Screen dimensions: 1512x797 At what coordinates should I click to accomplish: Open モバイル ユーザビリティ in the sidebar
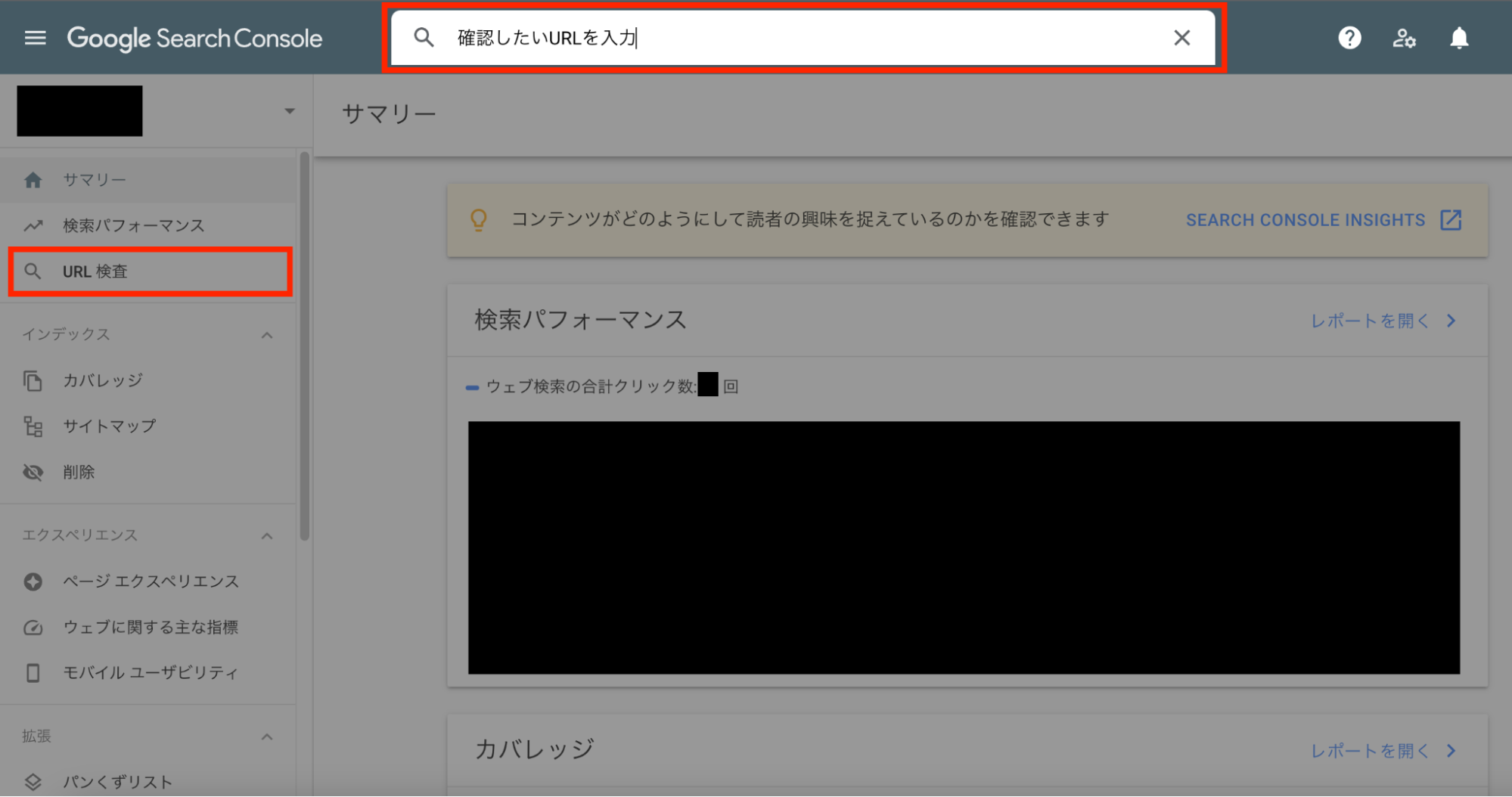coord(148,673)
